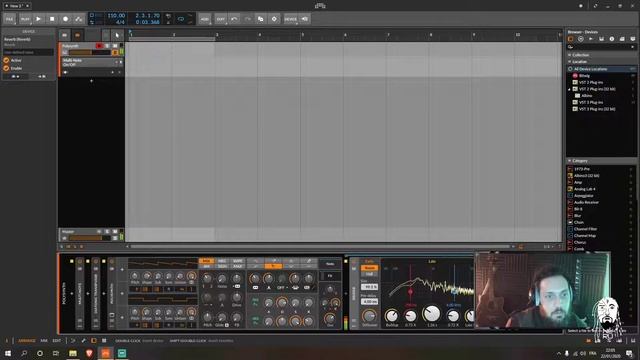Show the arranger clip launcher view icon
This screenshot has height=360, width=640.
[x=64, y=35]
